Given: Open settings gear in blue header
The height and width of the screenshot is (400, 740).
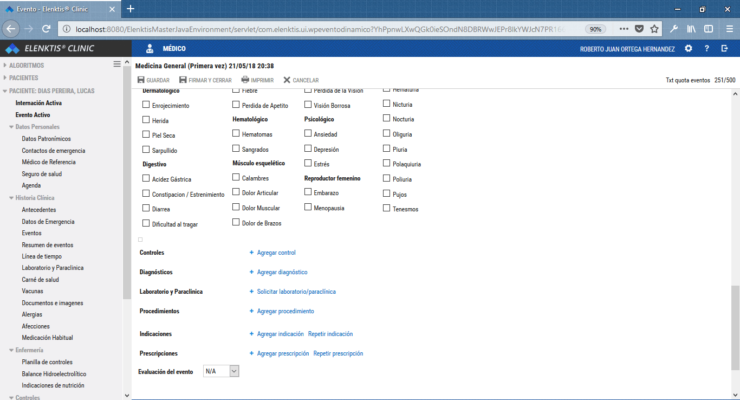Looking at the screenshot, I should (x=688, y=48).
